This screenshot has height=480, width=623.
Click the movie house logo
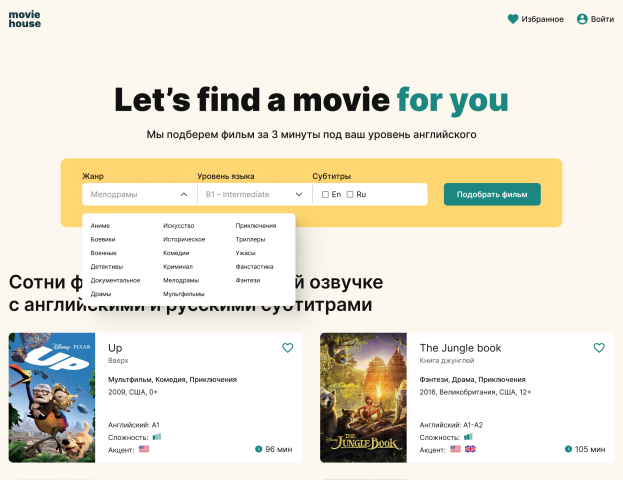(25, 19)
